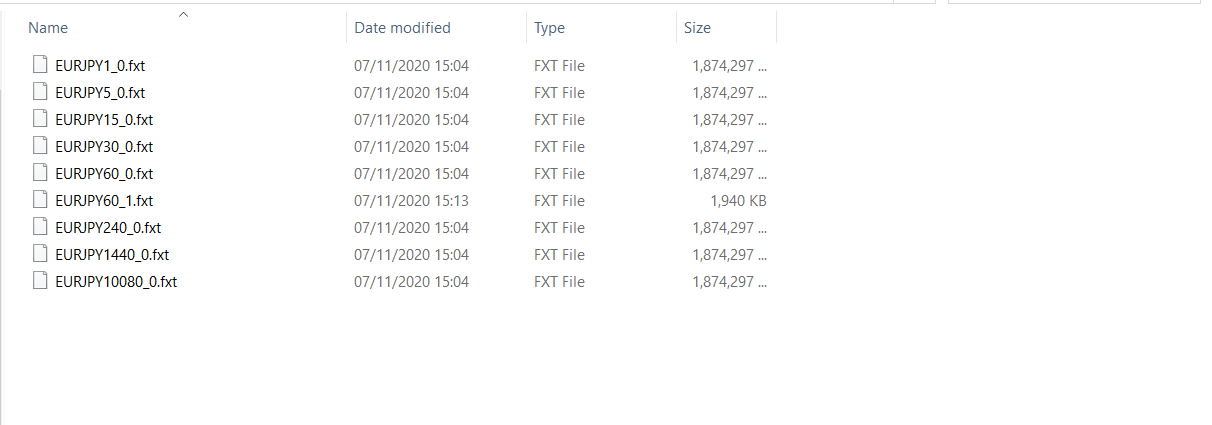
Task: Select the EURJPY1440_0.fxt file icon
Action: pos(40,254)
